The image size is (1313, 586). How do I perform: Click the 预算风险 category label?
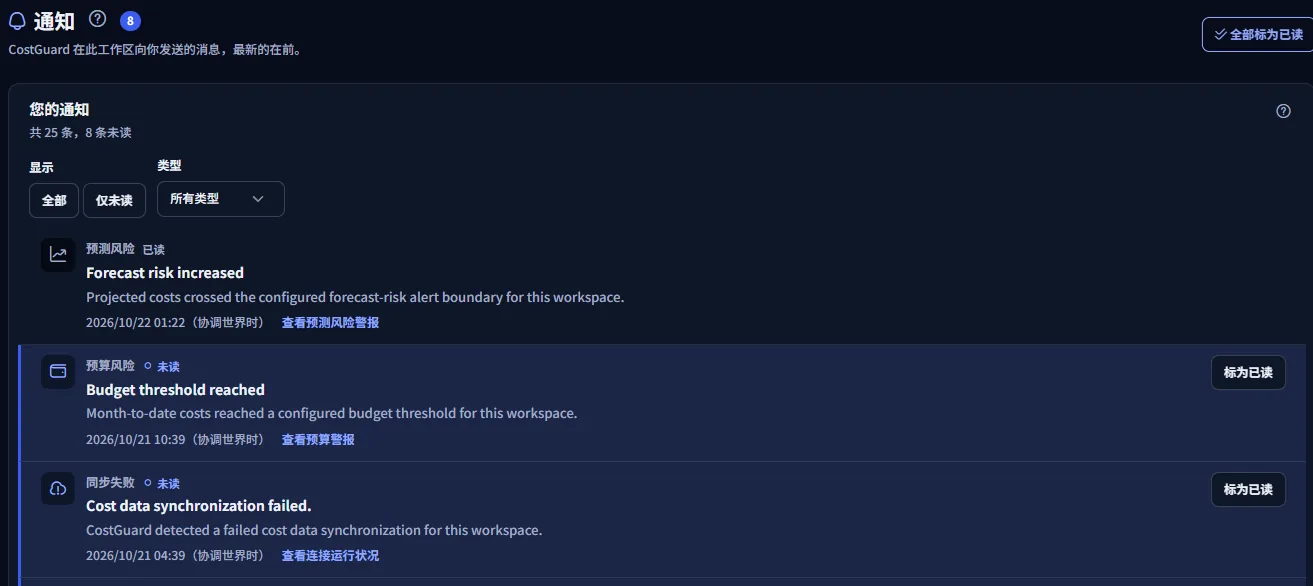[110, 366]
